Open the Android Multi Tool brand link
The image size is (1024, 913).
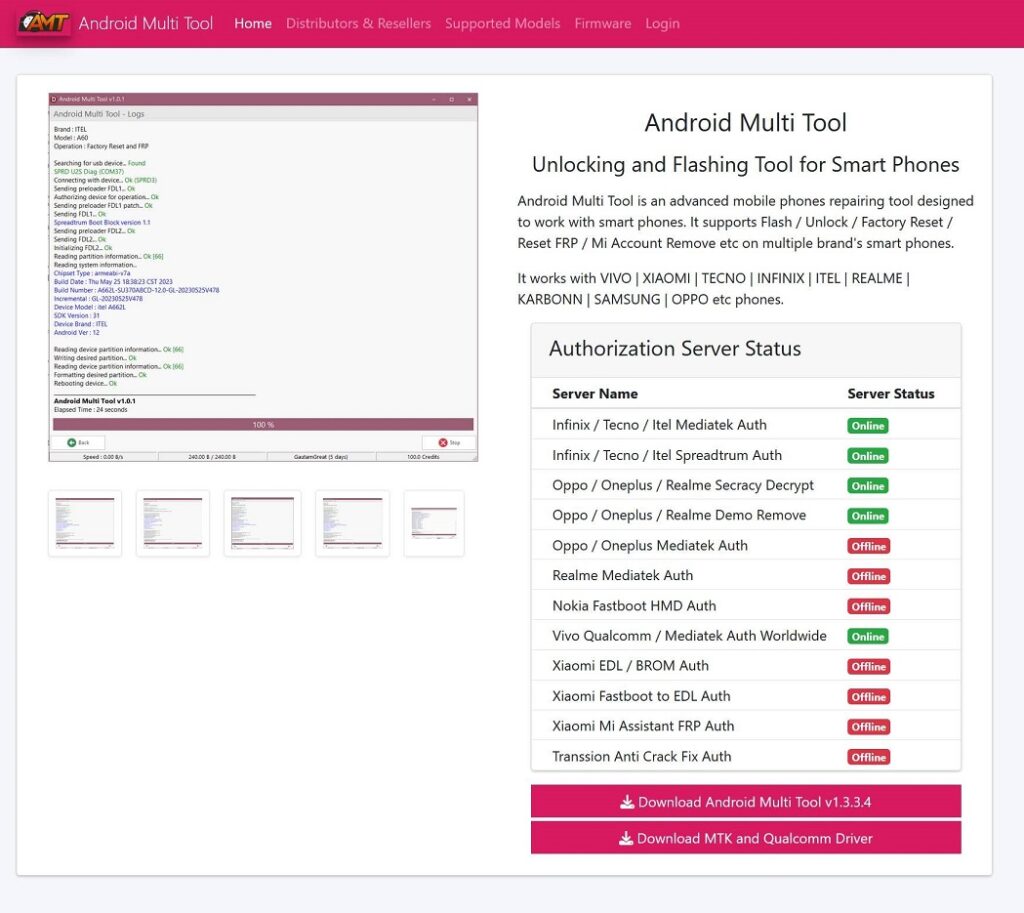146,24
